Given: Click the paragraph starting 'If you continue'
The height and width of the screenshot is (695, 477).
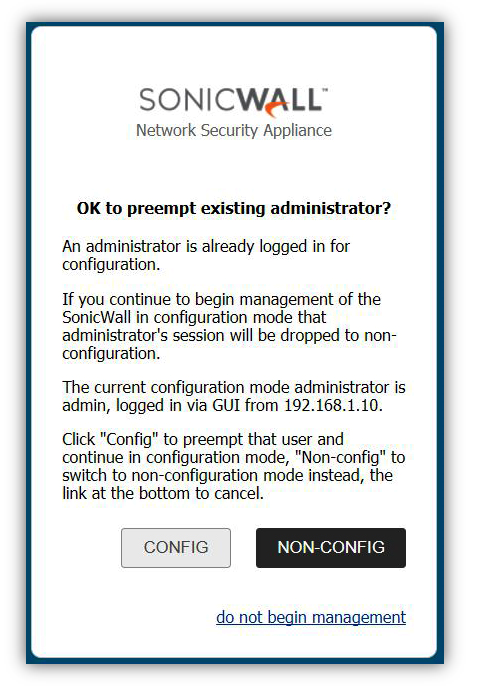Looking at the screenshot, I should [x=229, y=326].
